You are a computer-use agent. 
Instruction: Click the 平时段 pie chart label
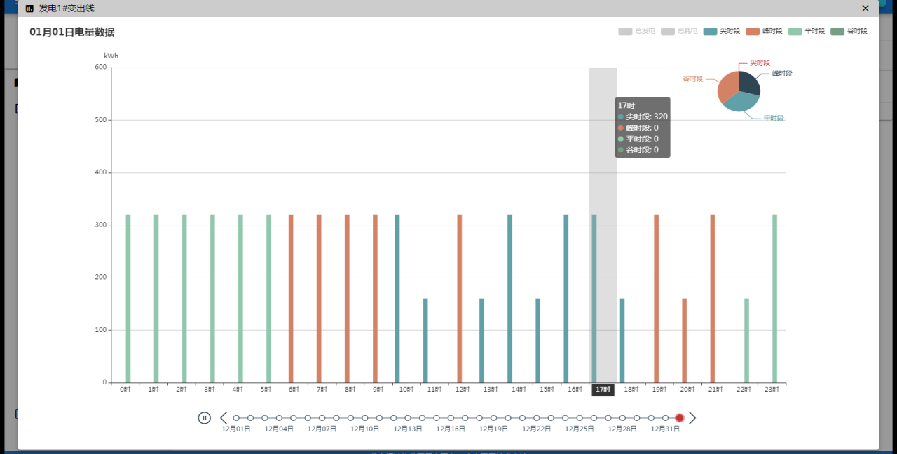click(x=773, y=118)
